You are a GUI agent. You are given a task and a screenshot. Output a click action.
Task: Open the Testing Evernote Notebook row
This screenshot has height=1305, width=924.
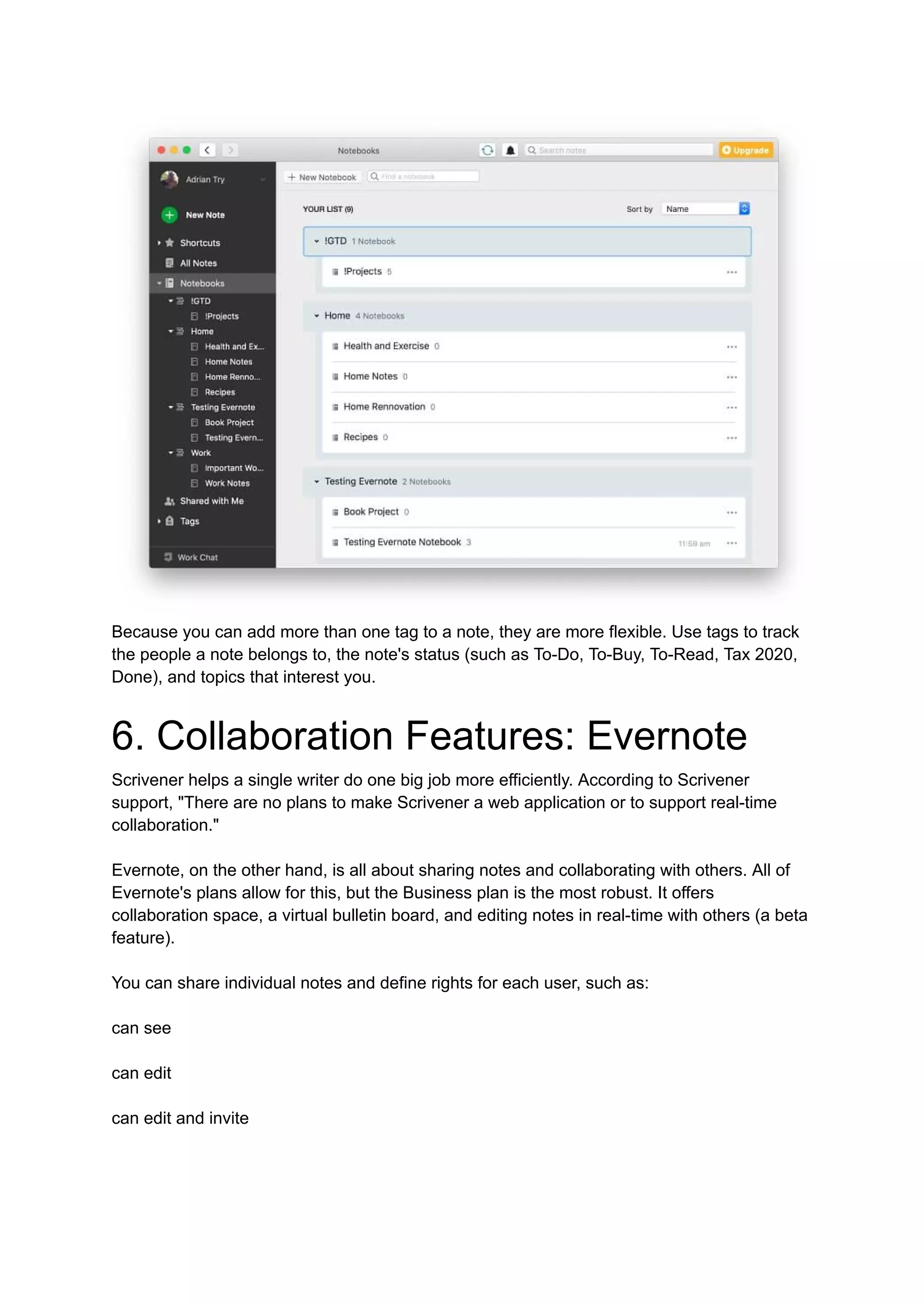(534, 543)
